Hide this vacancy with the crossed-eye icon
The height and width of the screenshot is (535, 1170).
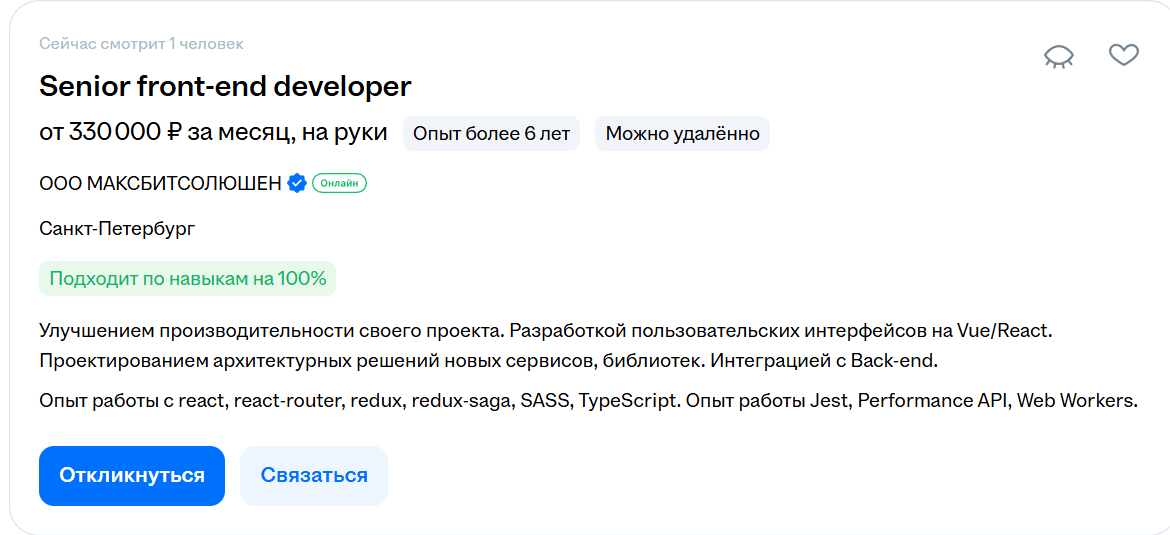pos(1059,57)
